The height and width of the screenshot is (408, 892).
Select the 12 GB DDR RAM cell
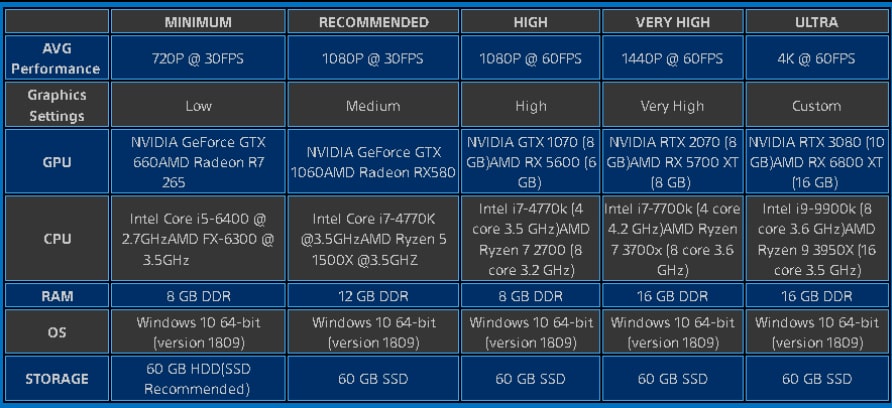(x=373, y=296)
